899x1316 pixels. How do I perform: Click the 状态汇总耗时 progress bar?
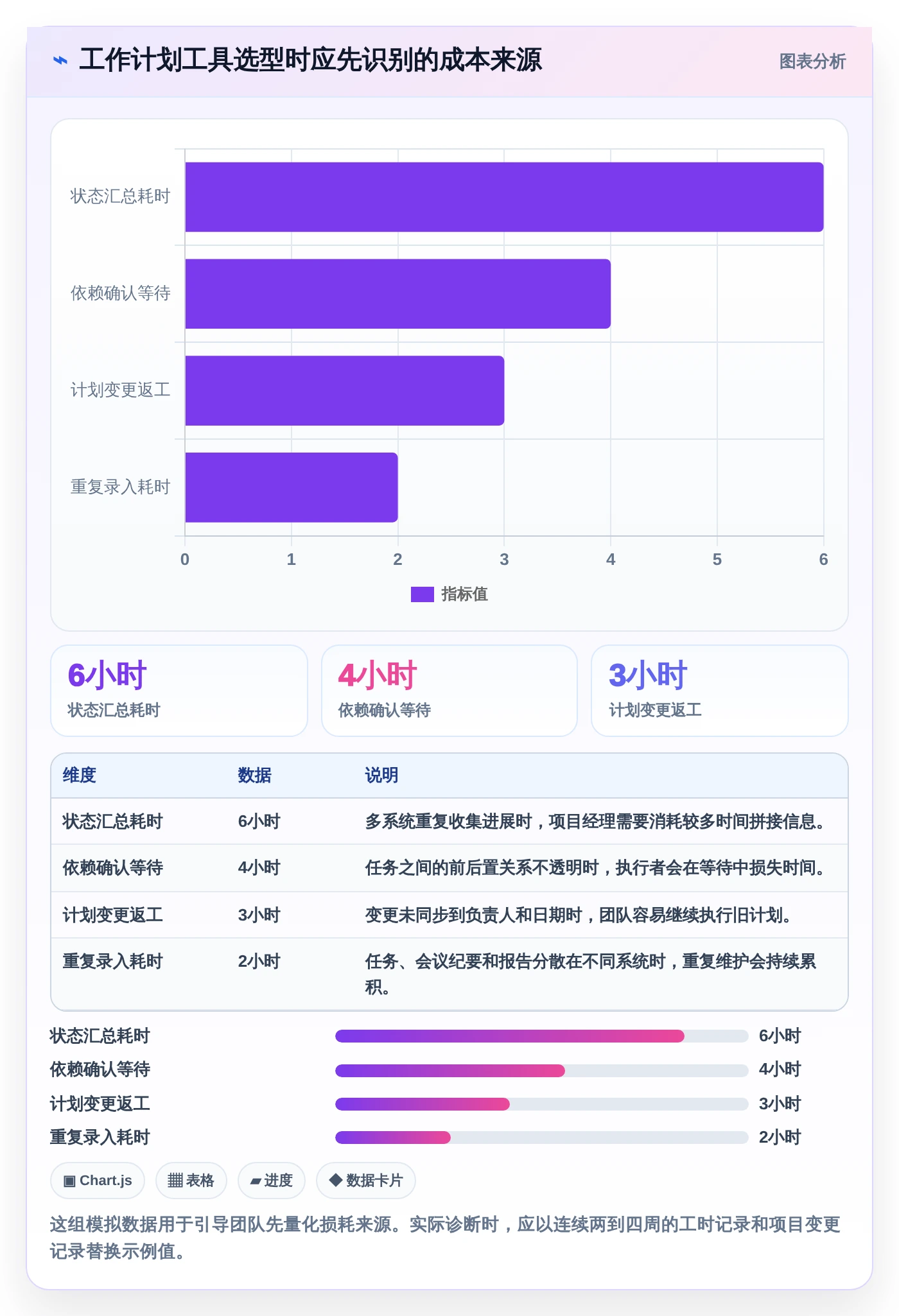[x=542, y=1036]
